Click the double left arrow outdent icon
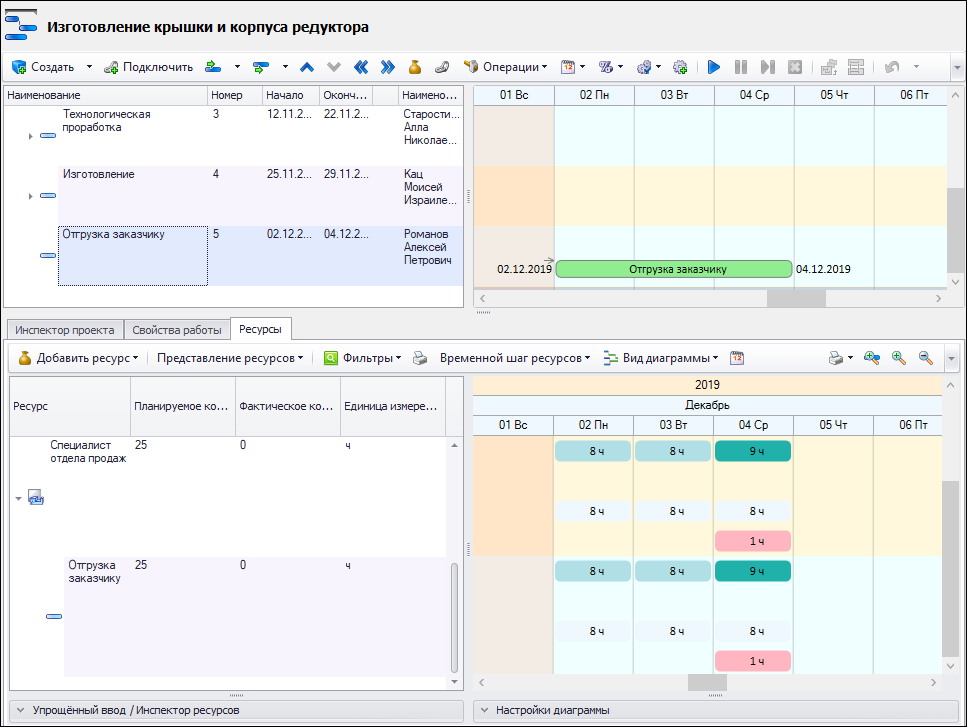This screenshot has width=967, height=727. click(x=361, y=67)
